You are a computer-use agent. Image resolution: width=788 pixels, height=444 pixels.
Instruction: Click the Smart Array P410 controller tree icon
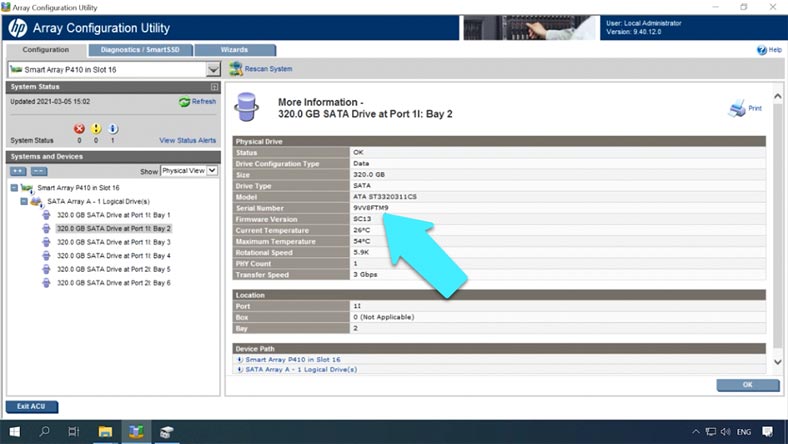pos(27,188)
